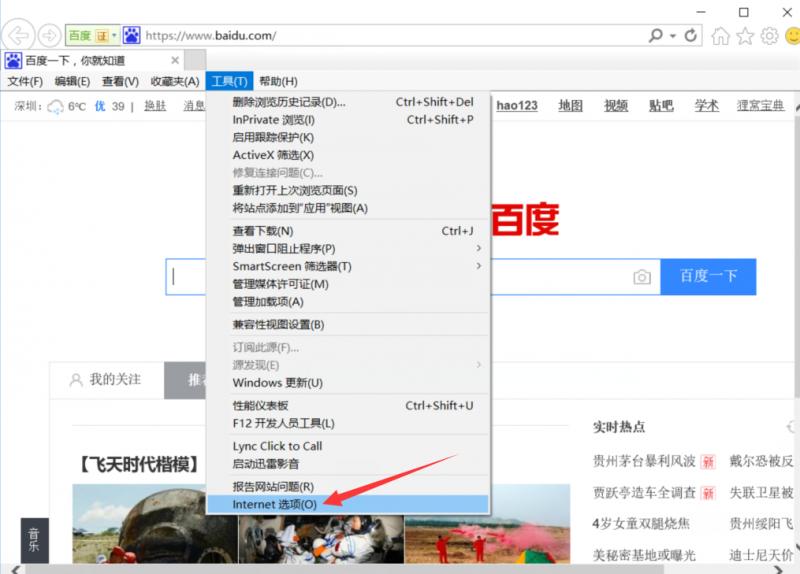Choose 重新打开上次浏览页面(S)

[348, 190]
